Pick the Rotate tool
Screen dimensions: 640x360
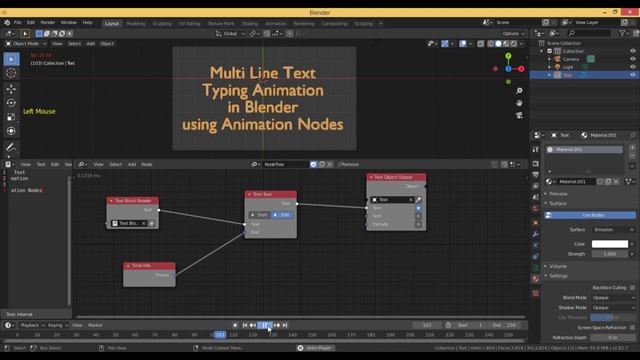[x=11, y=103]
